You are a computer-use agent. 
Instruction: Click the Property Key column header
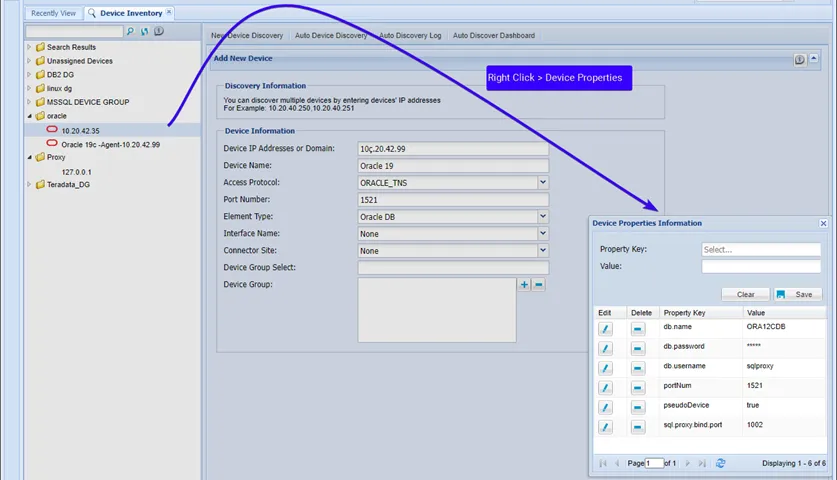(701, 313)
